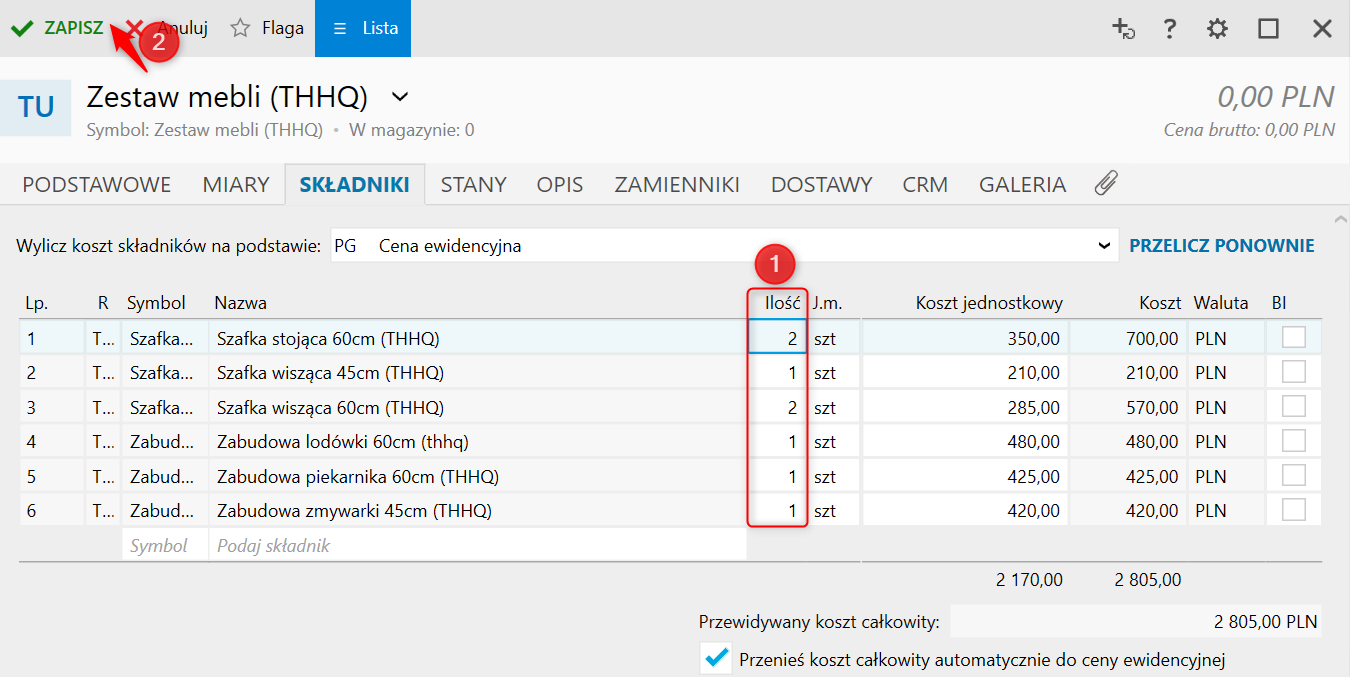
Task: Click quantity cell of Szafka wisząca 60cm
Action: coord(777,408)
